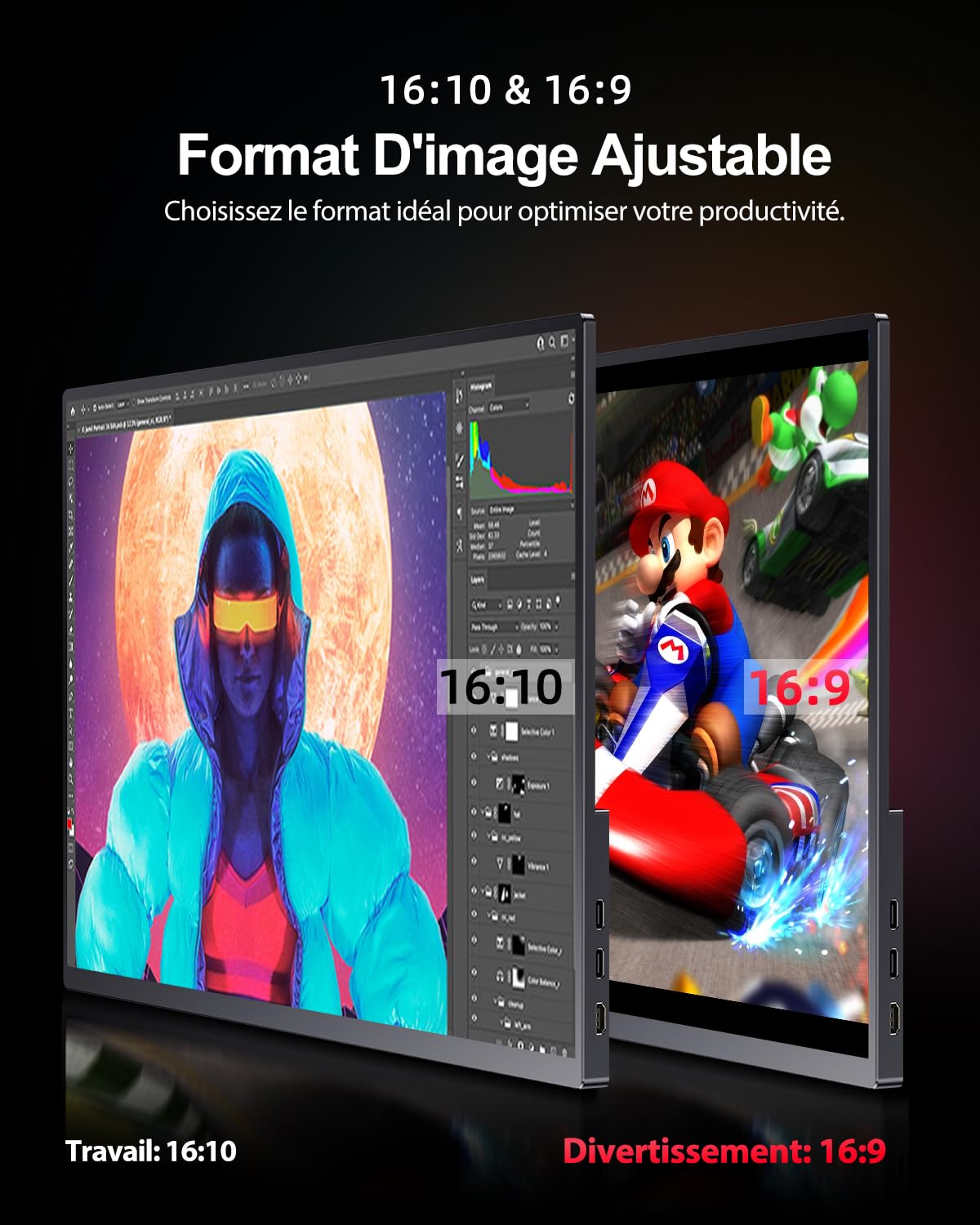Refresh the histogram with circular icon
This screenshot has width=980, height=1225.
pos(572,398)
